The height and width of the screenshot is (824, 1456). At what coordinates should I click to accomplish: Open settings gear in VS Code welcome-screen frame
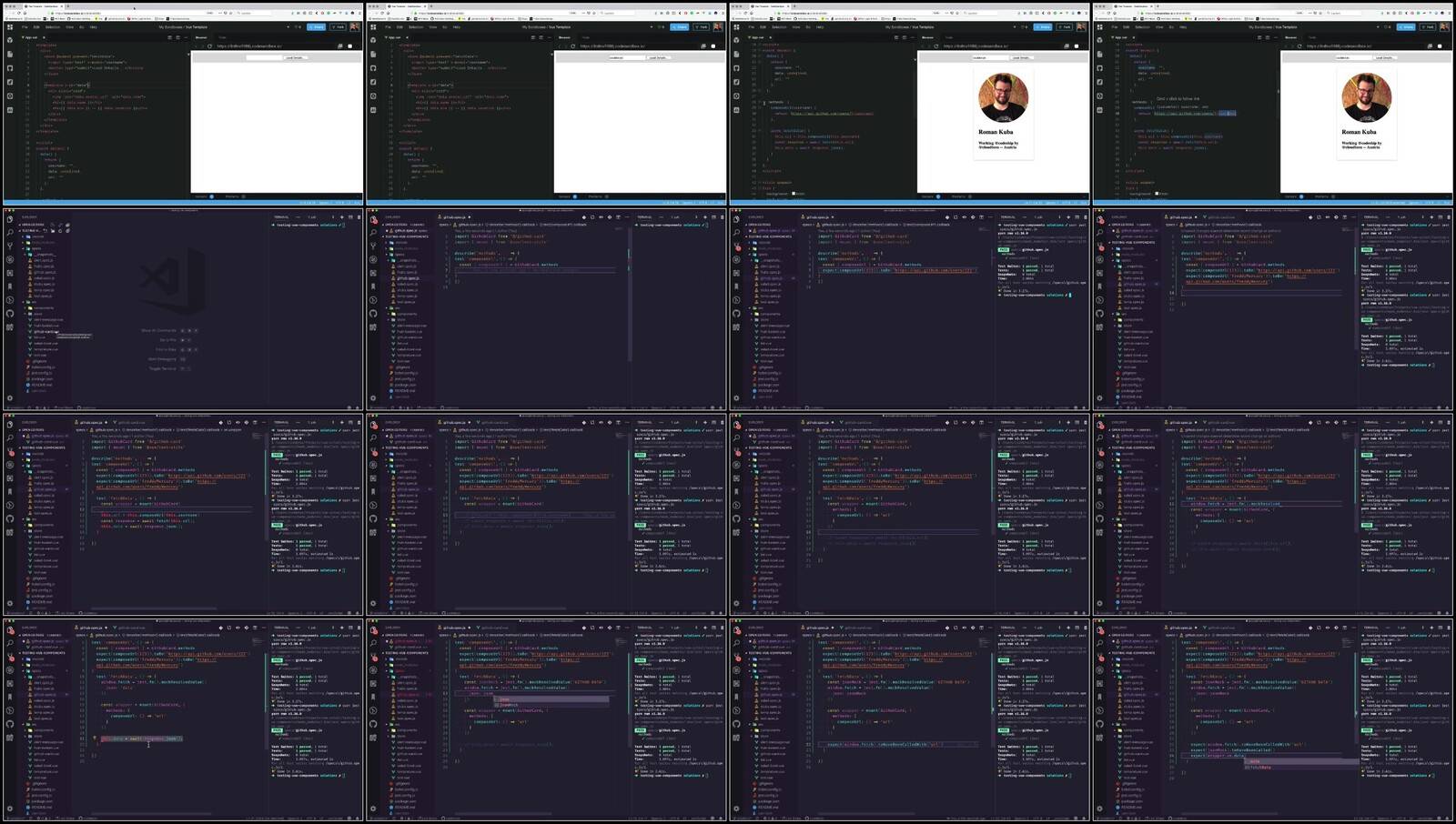coord(10,397)
